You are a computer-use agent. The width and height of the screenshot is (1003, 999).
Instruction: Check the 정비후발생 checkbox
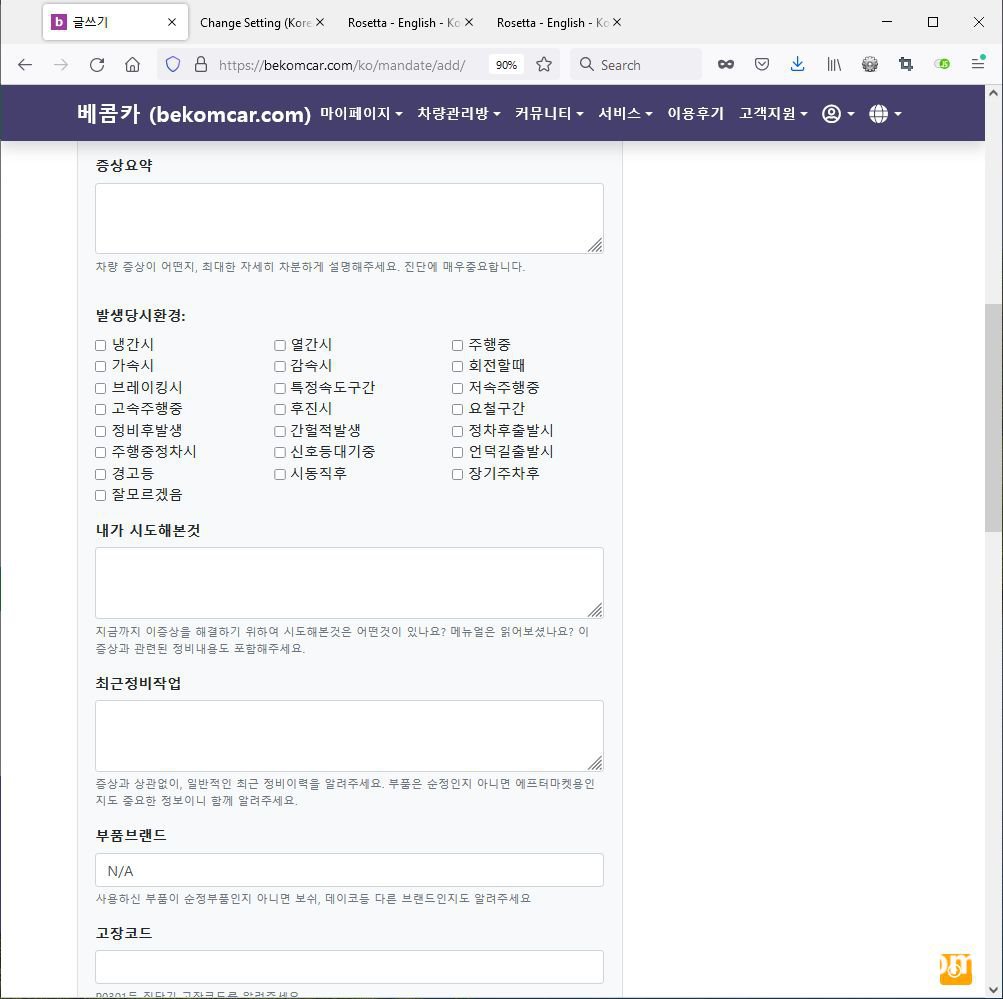pos(100,431)
